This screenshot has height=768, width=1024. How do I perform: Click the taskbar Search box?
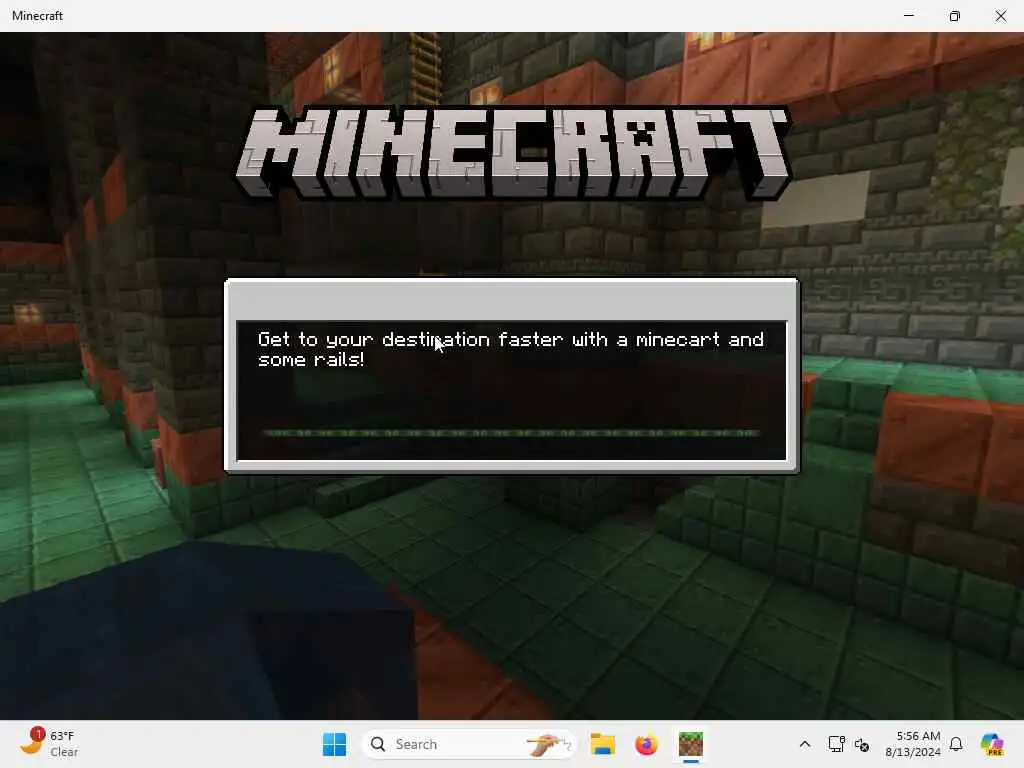pyautogui.click(x=468, y=744)
